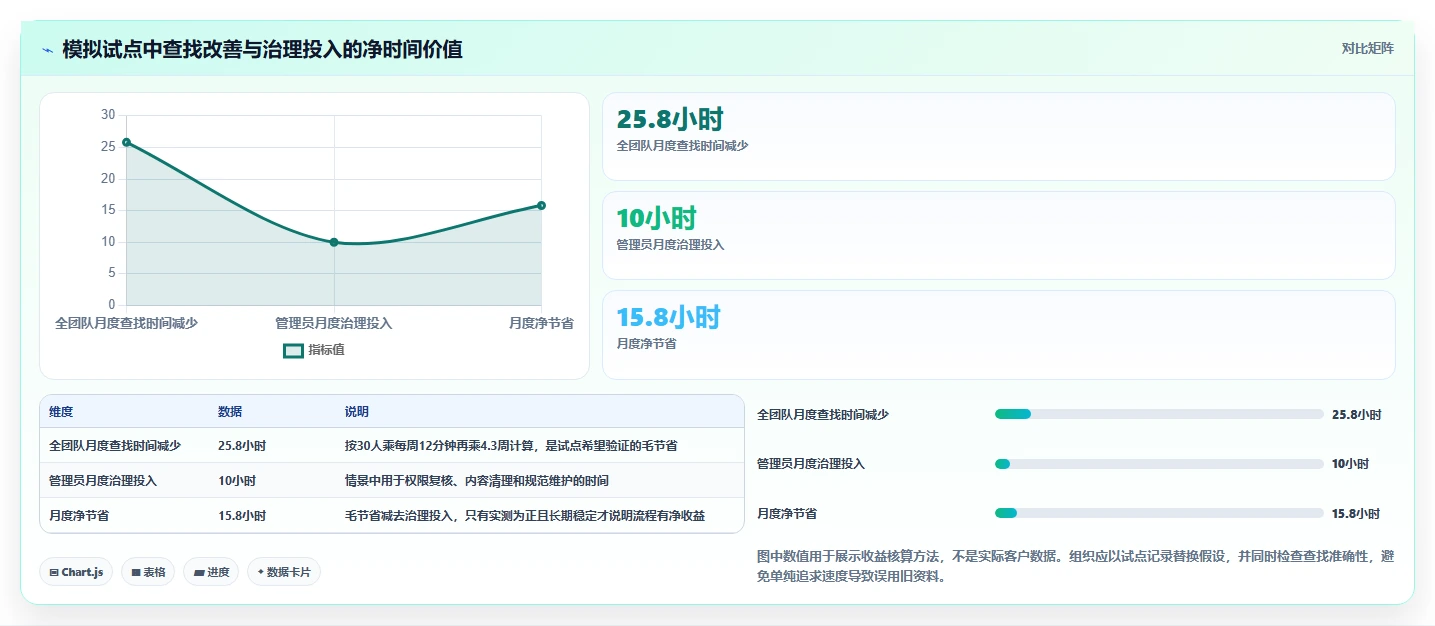Click the 10小时 stat card value

click(656, 219)
